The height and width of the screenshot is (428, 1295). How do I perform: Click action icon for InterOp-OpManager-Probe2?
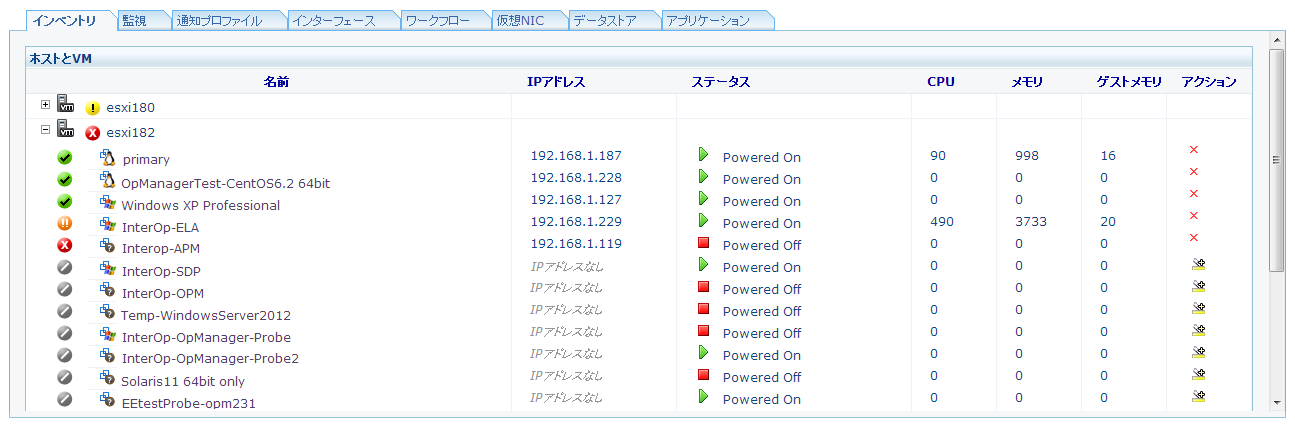click(1198, 352)
